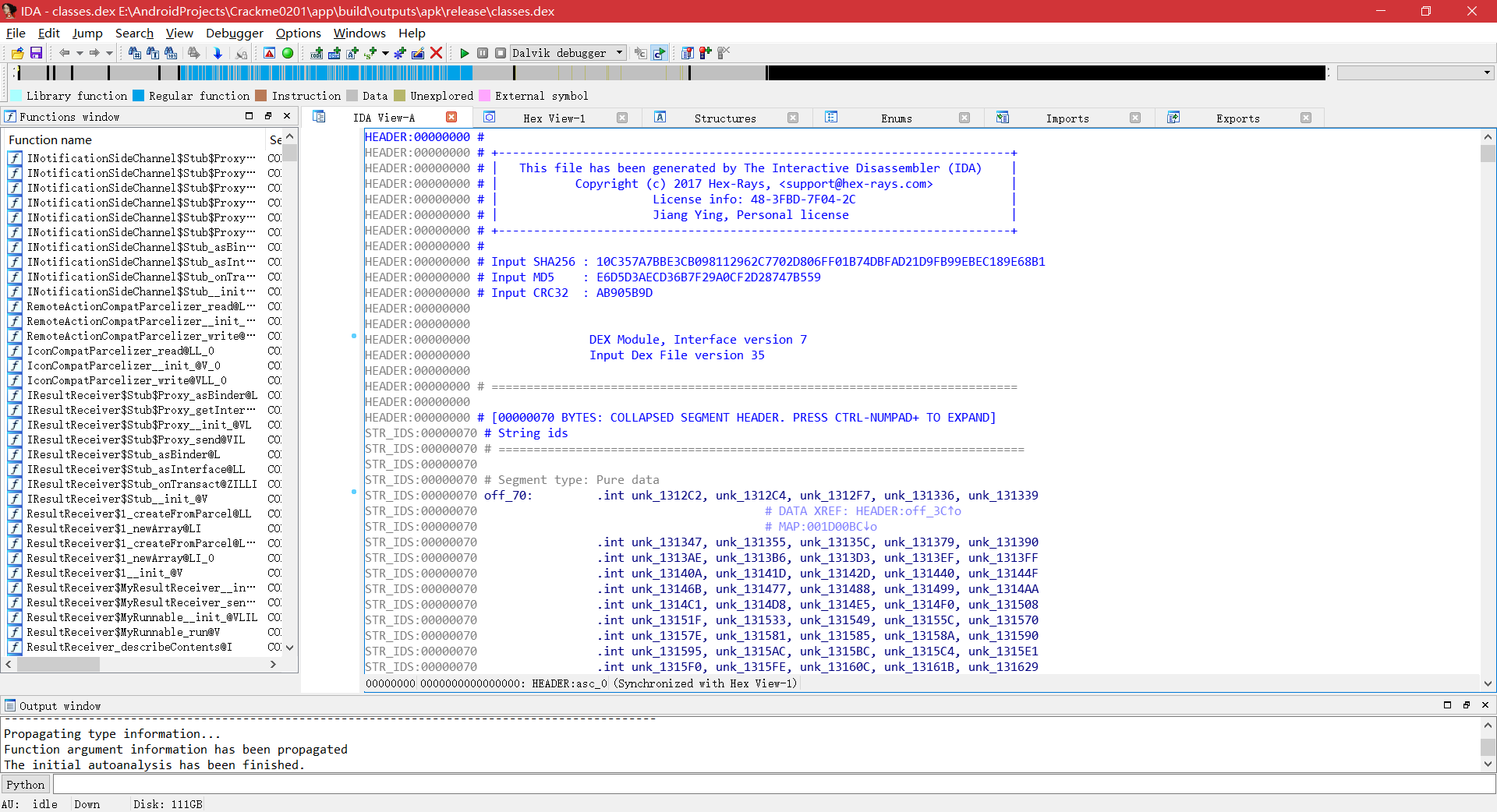Click the graph view icon left of IDA View-A
Screen dimensions: 1497x812
click(319, 116)
